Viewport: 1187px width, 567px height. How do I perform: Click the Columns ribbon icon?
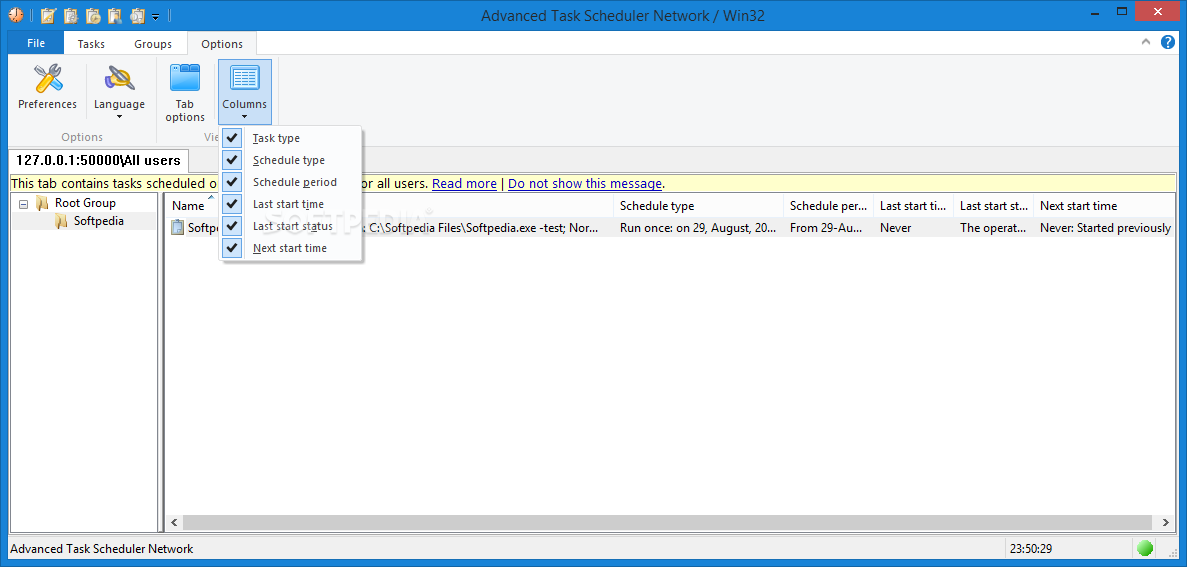(245, 79)
